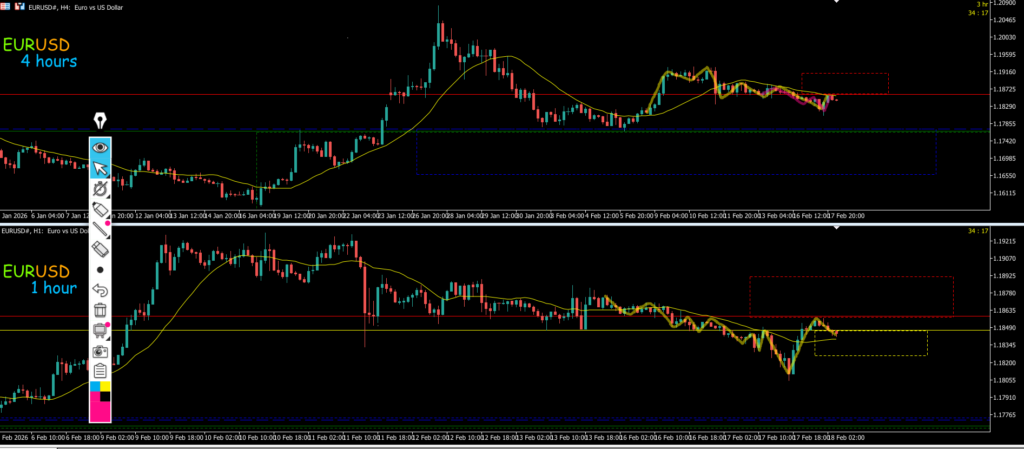Select the arrow cursor tool

[100, 167]
